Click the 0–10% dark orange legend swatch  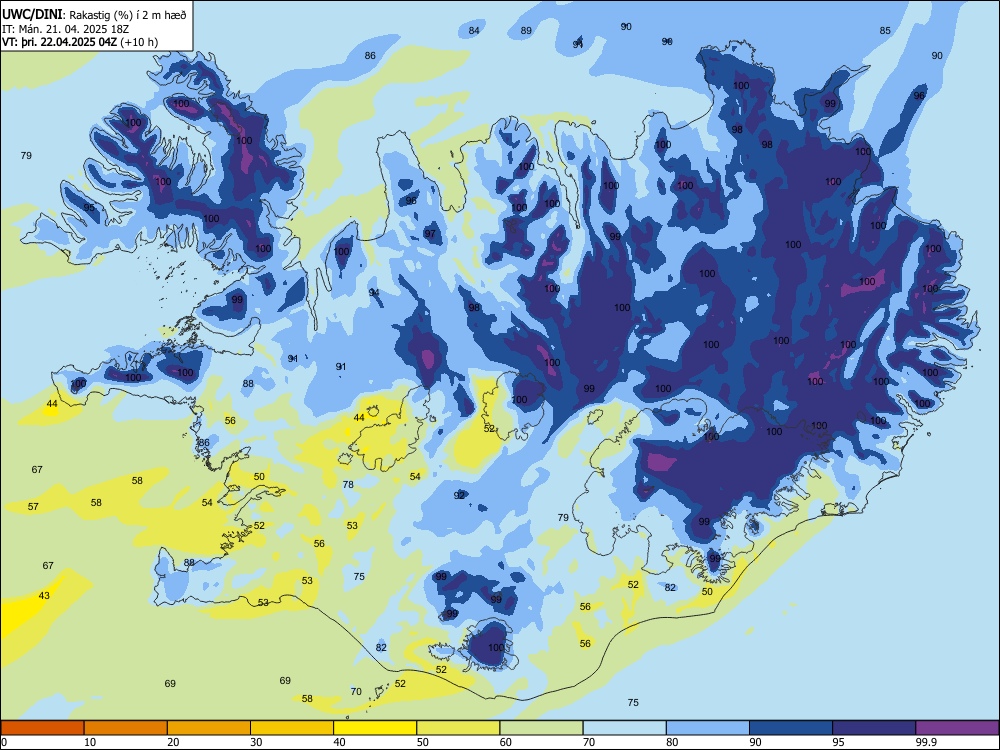coord(42,728)
